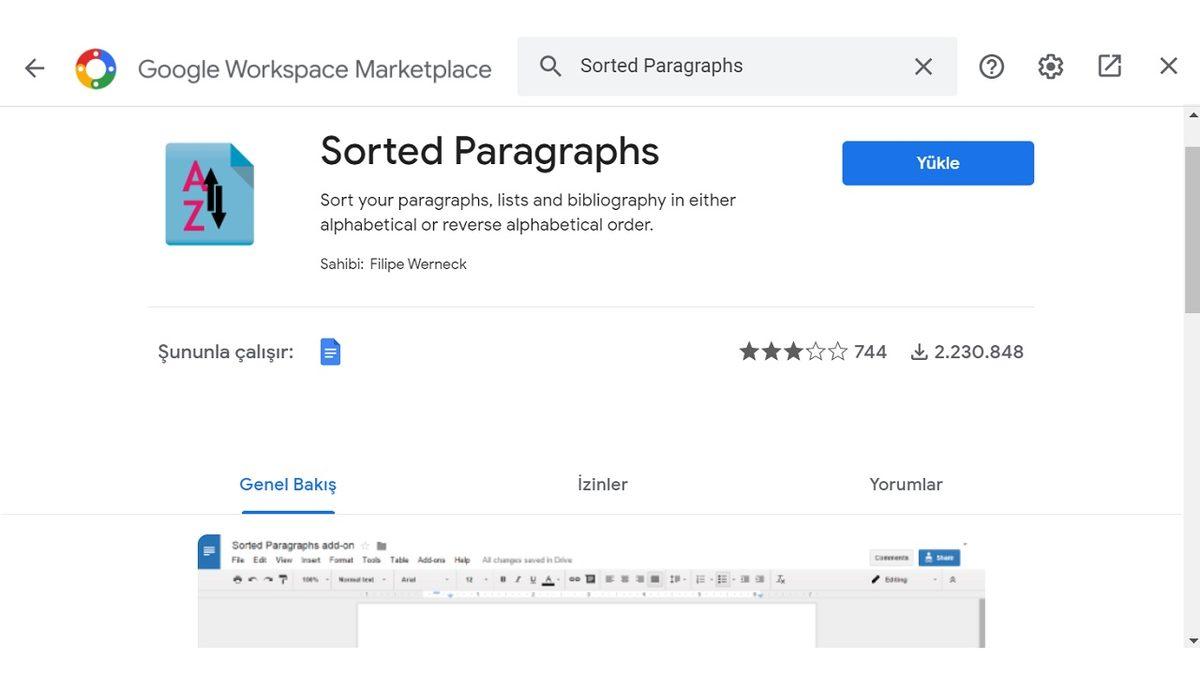Click the Google Docs compatibility icon
Screen dimensions: 1200x675
click(330, 350)
